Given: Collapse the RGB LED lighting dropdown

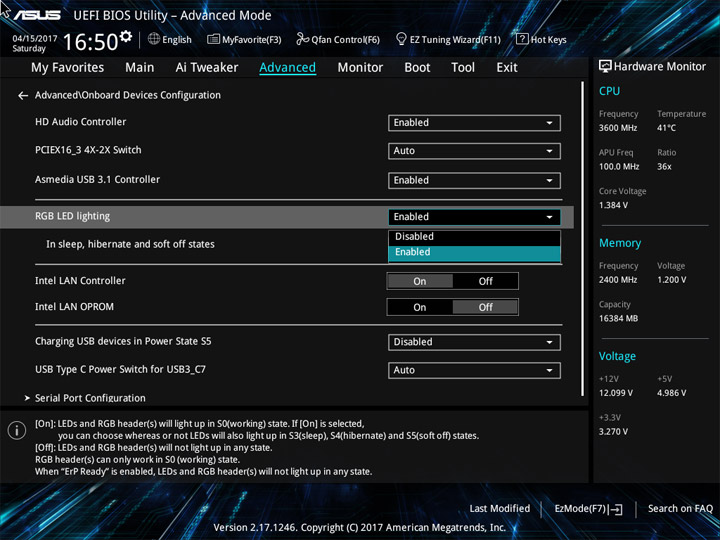Looking at the screenshot, I should (474, 217).
